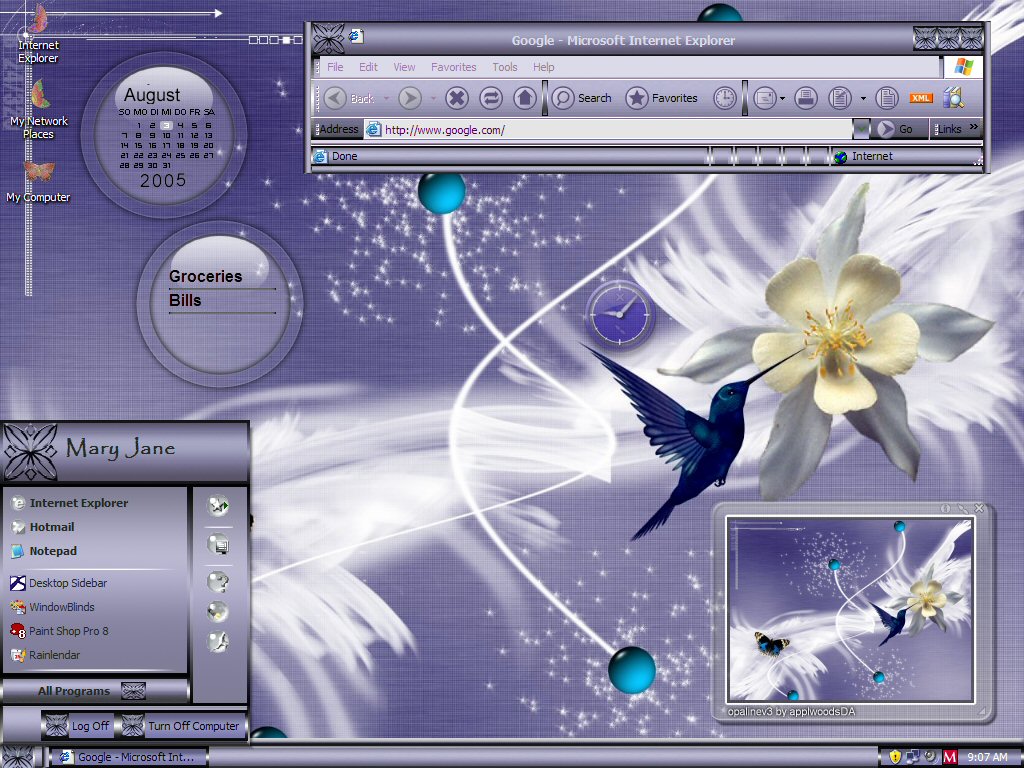Click the Refresh icon in IE toolbar
1024x768 pixels.
click(490, 98)
